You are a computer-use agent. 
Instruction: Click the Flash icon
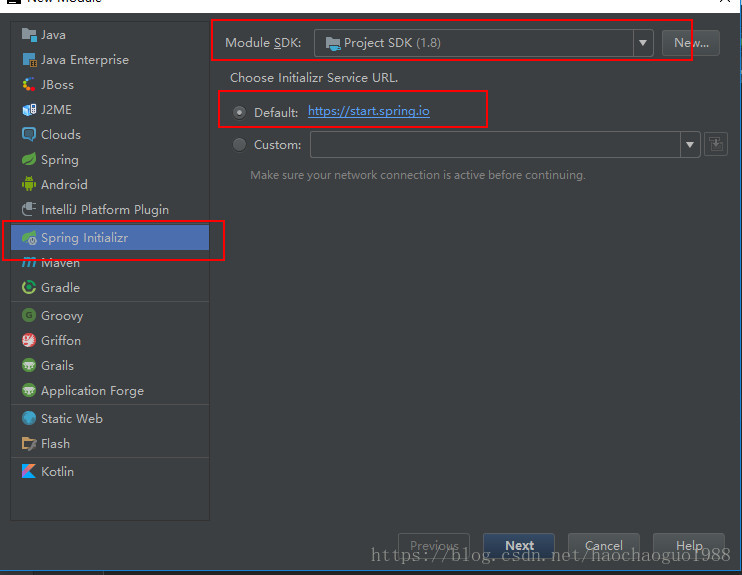click(x=29, y=443)
